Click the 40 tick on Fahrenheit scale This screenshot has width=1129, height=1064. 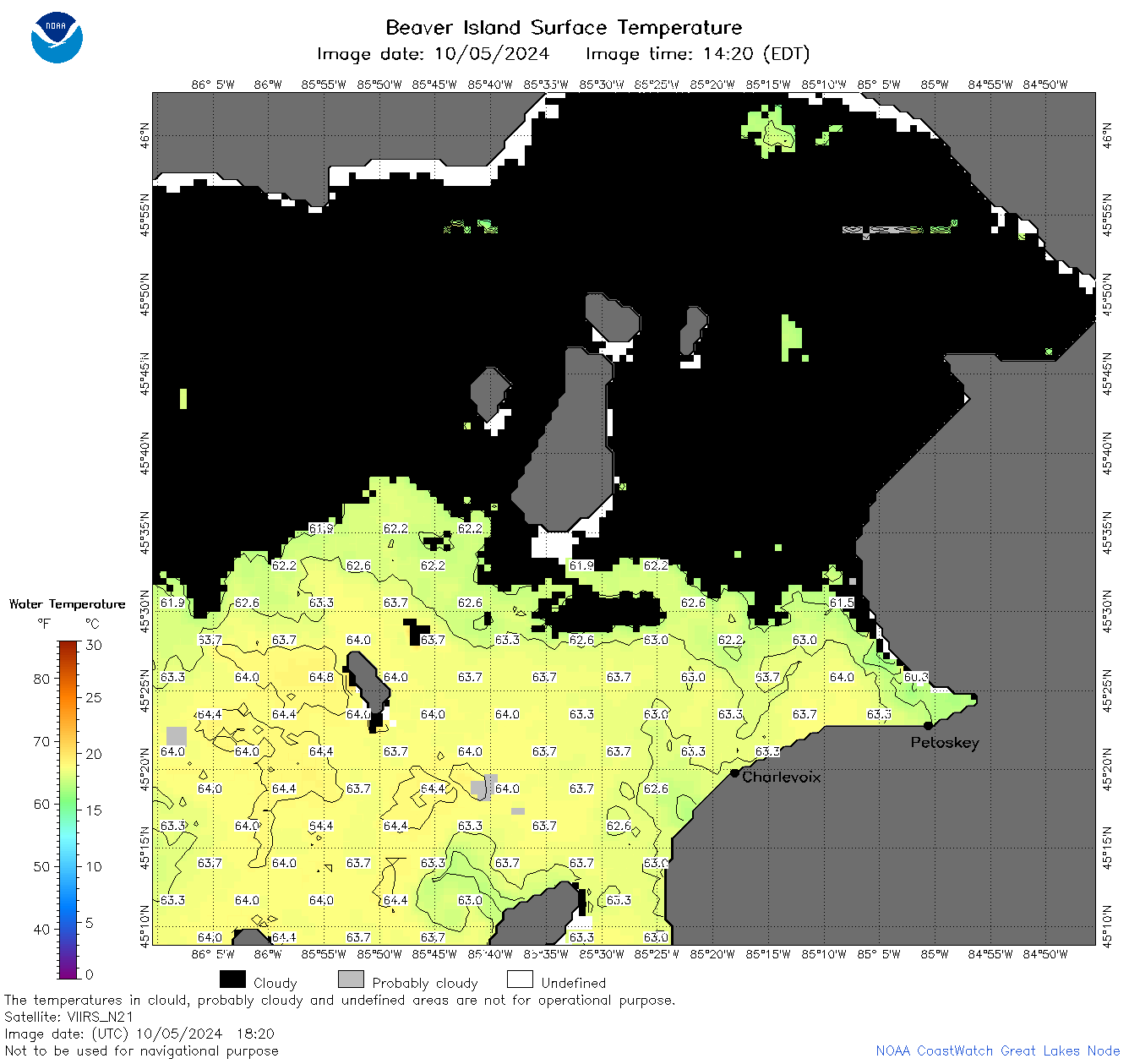41,929
